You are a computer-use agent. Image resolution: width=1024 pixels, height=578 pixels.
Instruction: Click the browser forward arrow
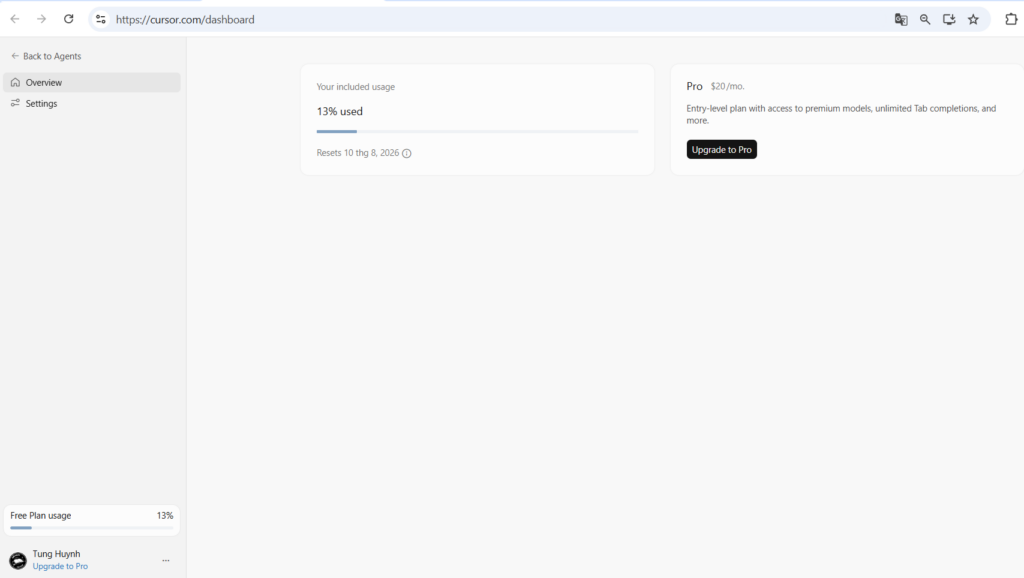pos(41,19)
